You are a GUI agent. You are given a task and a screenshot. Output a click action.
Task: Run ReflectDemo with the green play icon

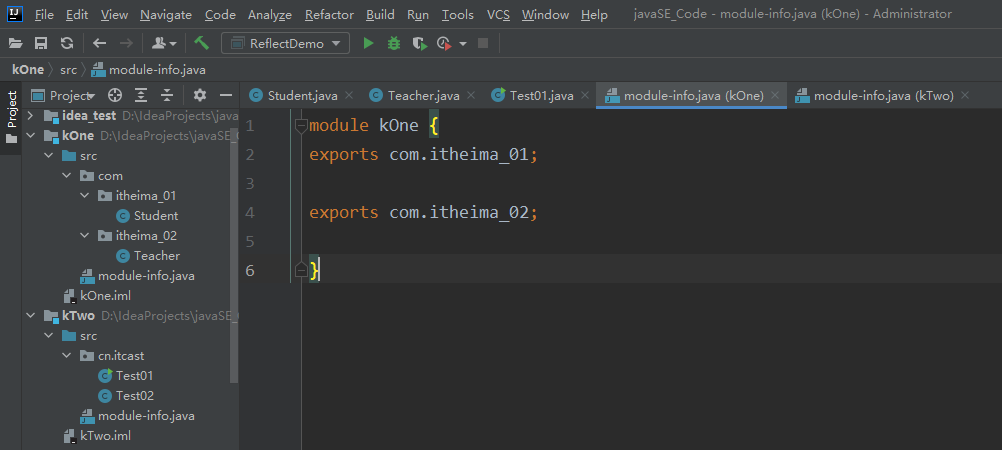[x=368, y=43]
